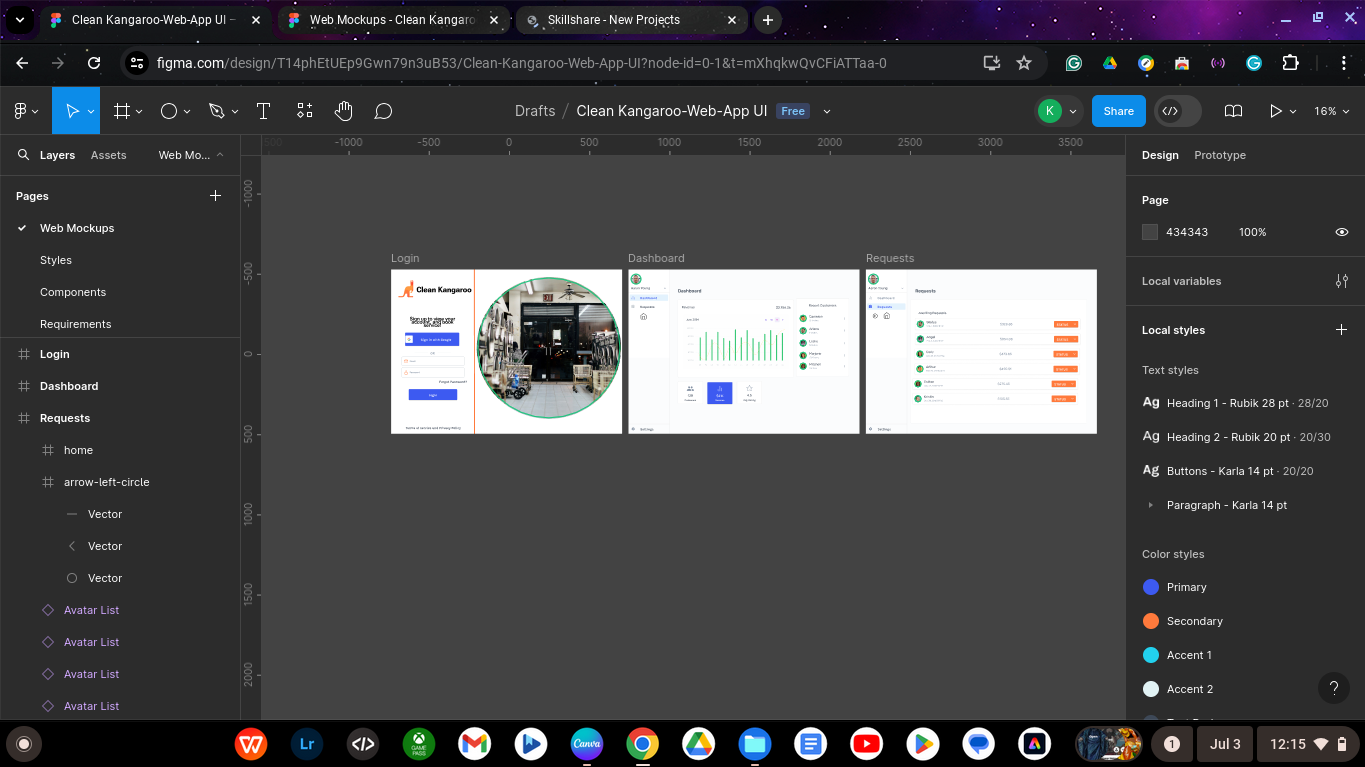Open the search icon in layers panel
This screenshot has width=1365, height=767.
pos(24,155)
